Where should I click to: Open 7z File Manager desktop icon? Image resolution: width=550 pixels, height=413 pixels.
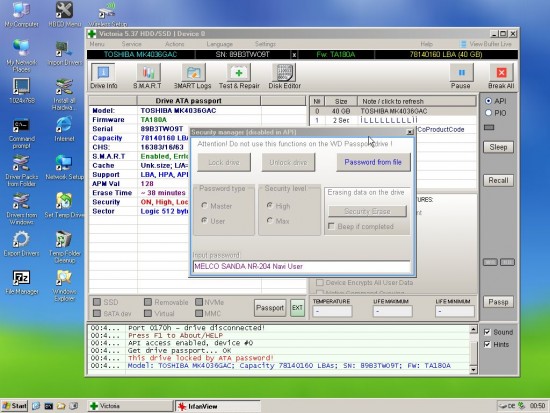coord(21,282)
